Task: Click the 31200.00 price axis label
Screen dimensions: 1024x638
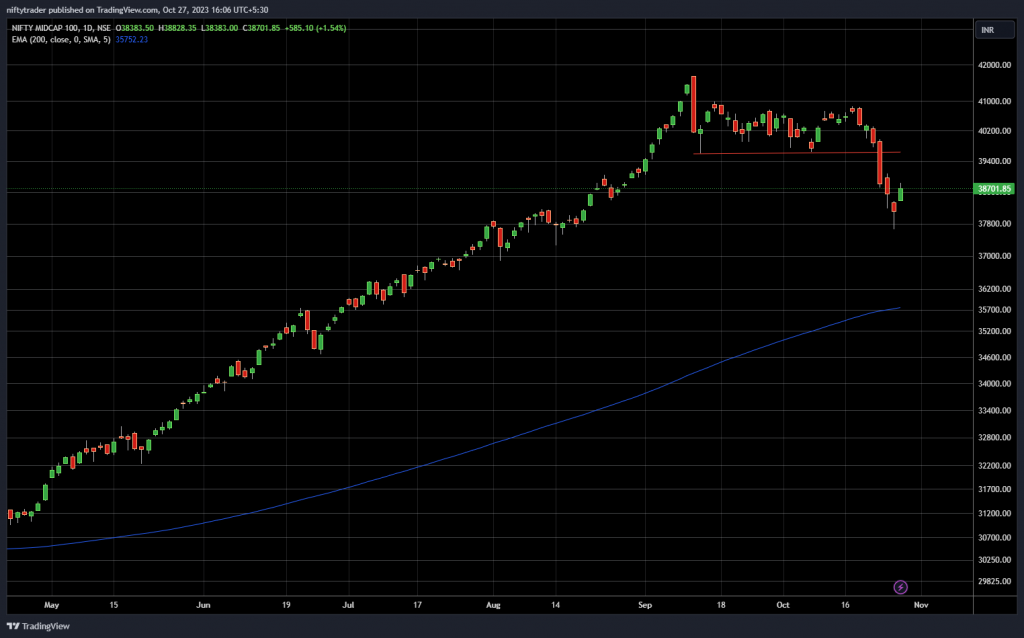Action: coord(995,513)
